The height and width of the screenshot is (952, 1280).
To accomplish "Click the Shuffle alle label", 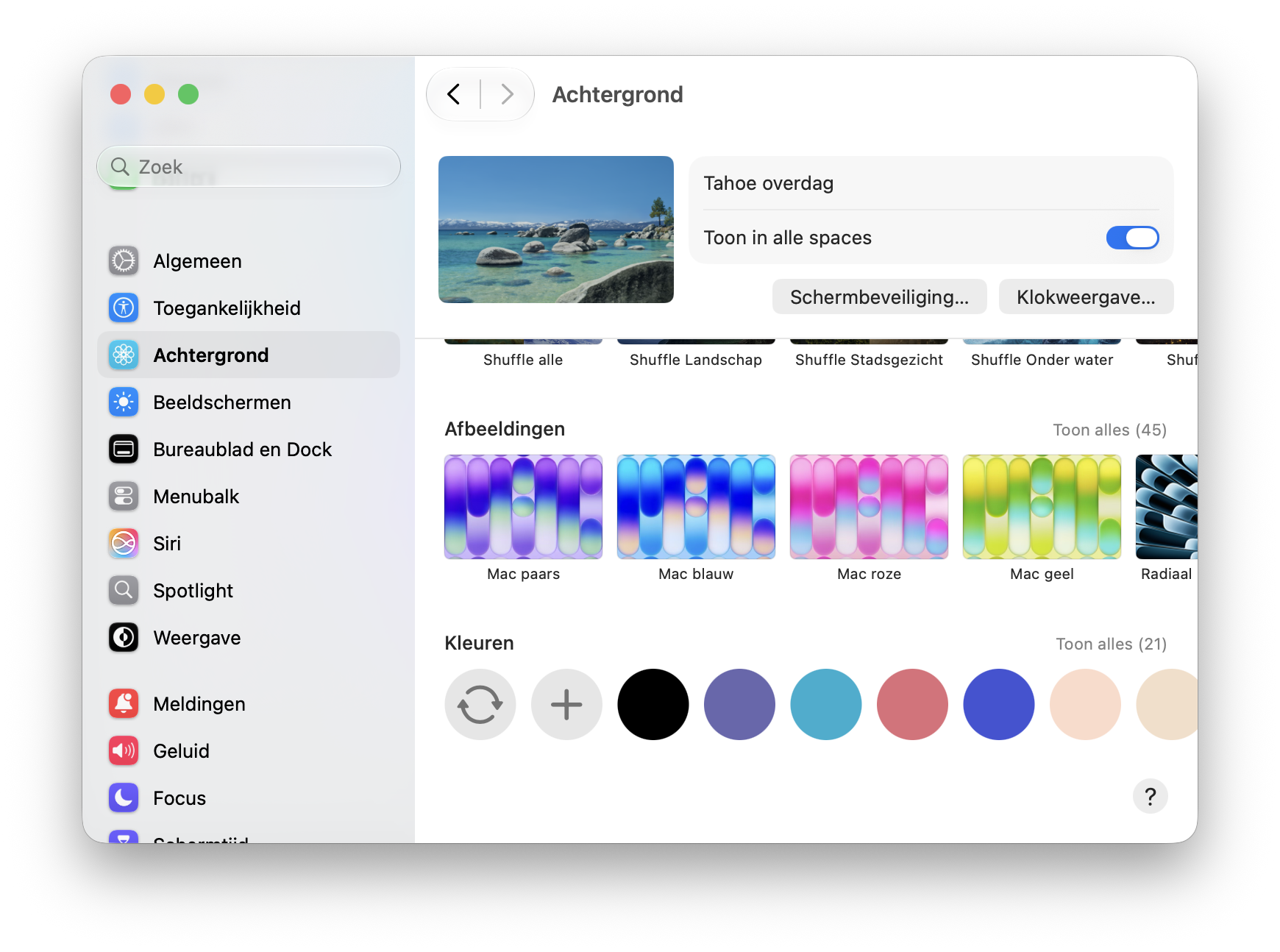I will pyautogui.click(x=523, y=360).
